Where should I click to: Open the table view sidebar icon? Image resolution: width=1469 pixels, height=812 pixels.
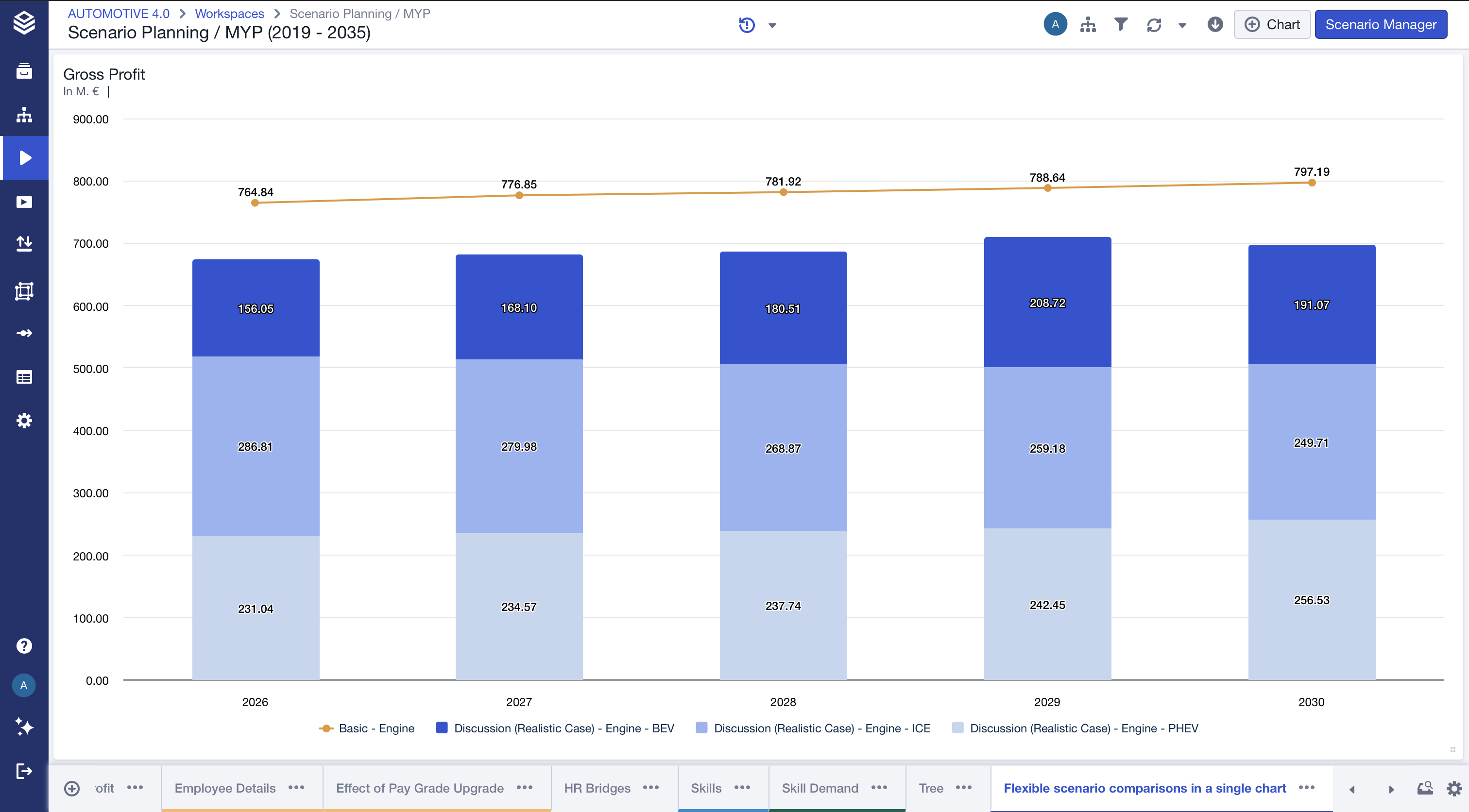24,377
